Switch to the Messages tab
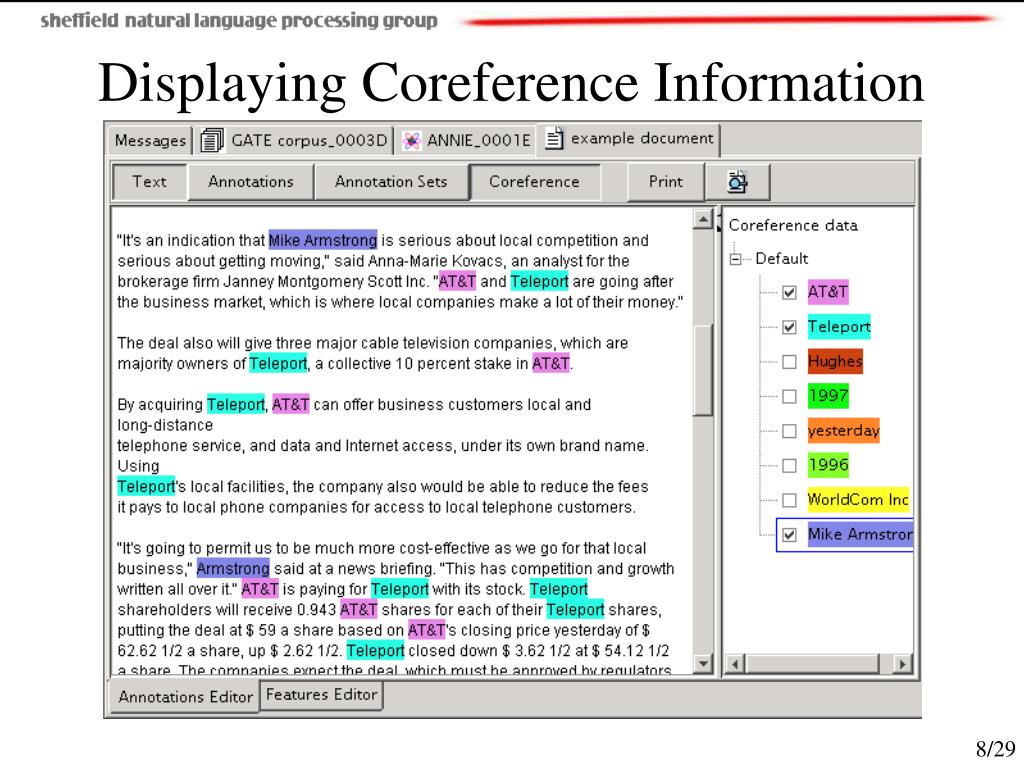This screenshot has height=768, width=1024. (x=150, y=141)
